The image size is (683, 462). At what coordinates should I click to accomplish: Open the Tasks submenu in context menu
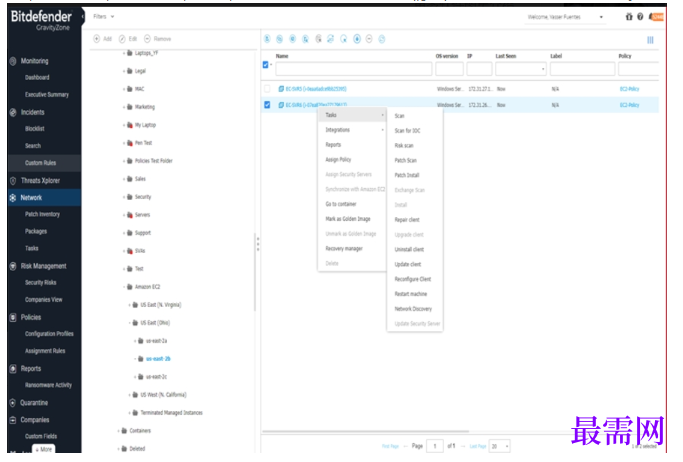click(x=352, y=115)
